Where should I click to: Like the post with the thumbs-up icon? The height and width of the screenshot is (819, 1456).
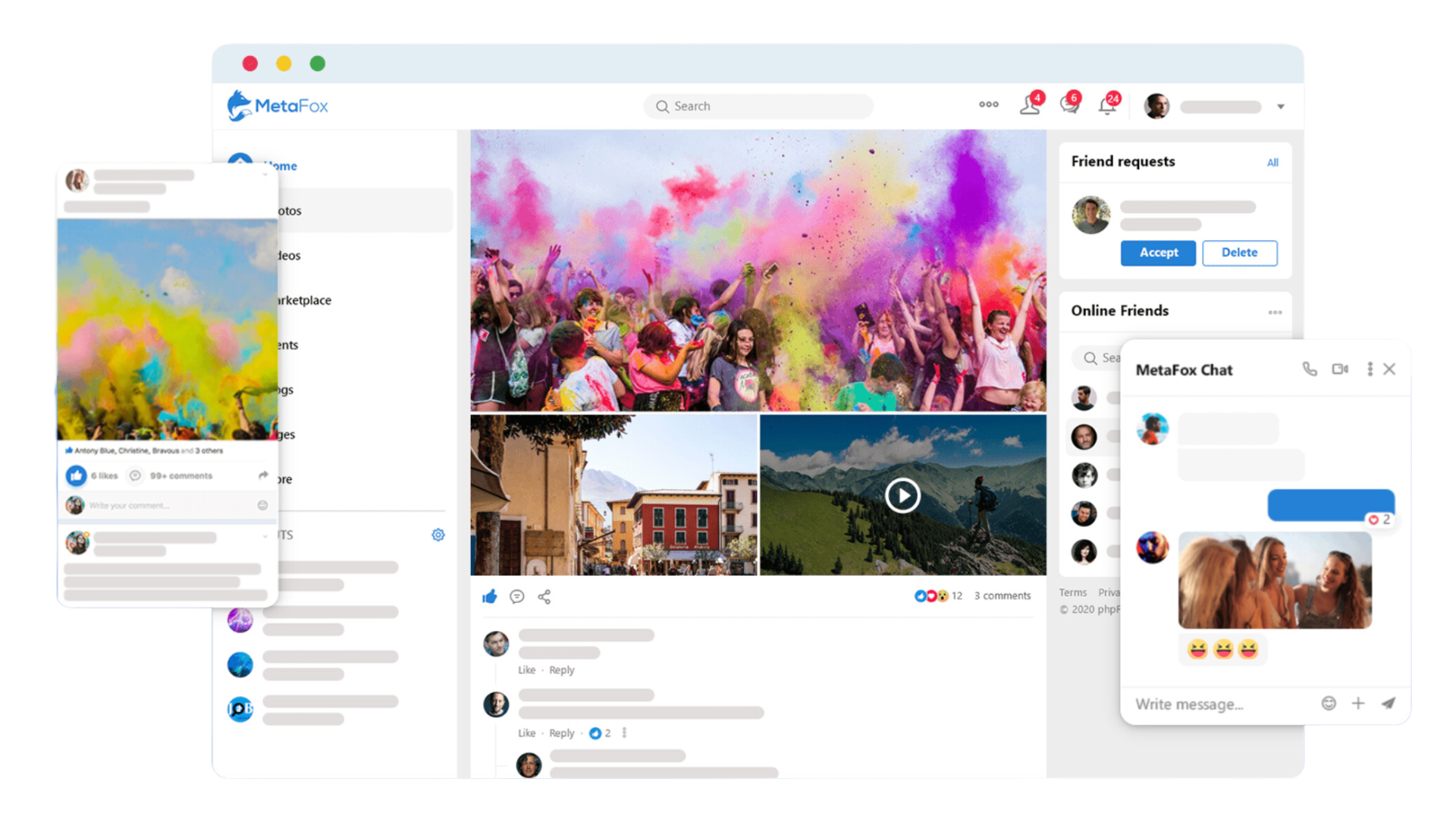click(x=489, y=597)
